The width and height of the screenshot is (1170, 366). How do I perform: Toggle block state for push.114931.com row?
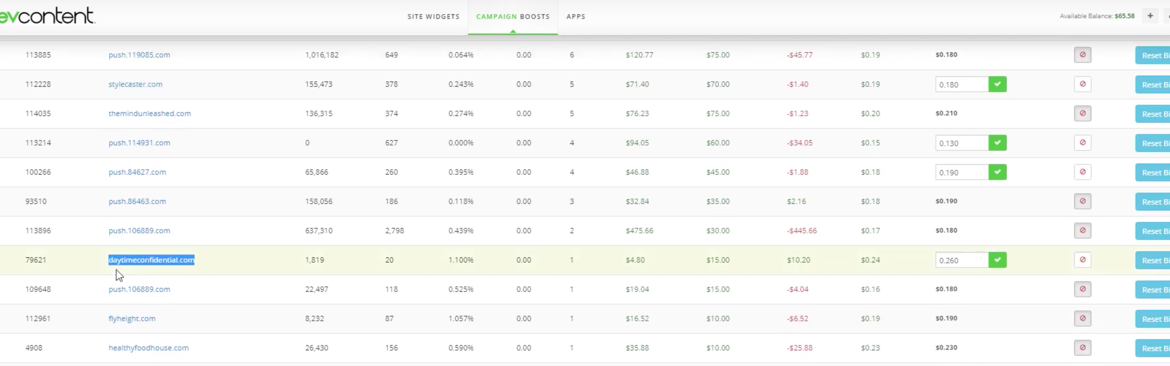click(x=1083, y=142)
